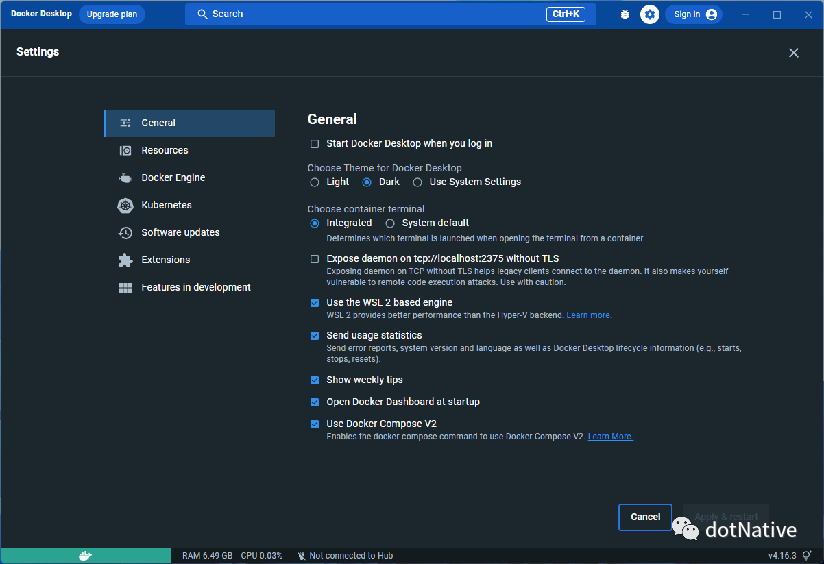
Task: Click the not connected plug icon
Action: click(301, 556)
